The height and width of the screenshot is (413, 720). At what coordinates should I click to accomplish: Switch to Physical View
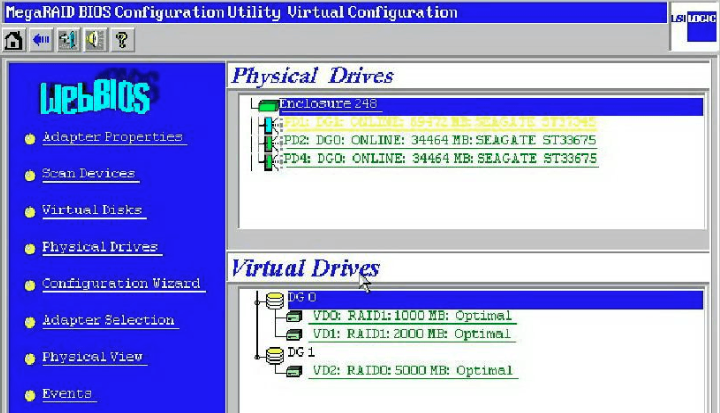93,357
